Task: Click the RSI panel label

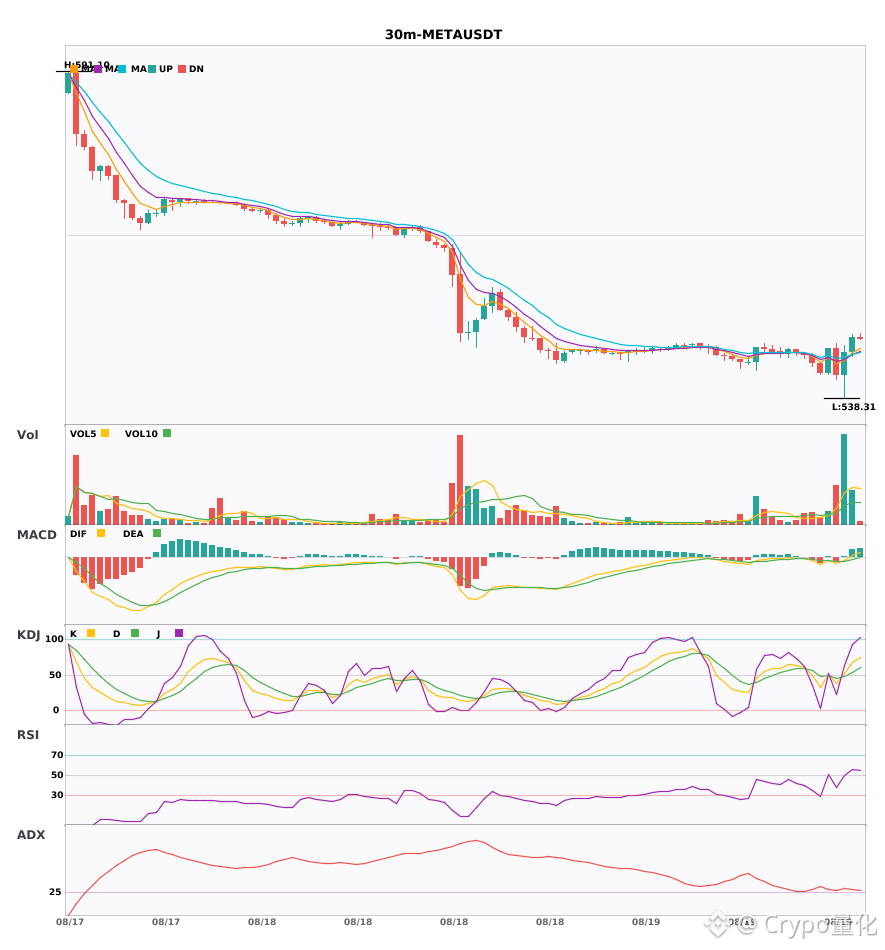Action: tap(28, 735)
